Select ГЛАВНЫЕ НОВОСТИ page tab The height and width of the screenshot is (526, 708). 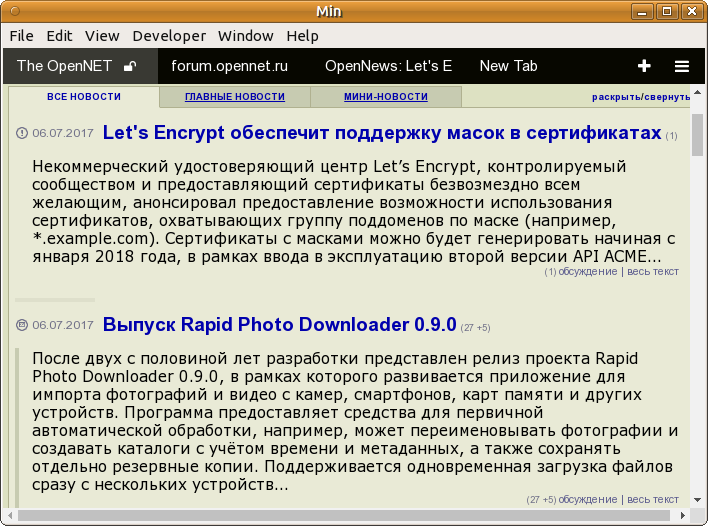pos(235,97)
